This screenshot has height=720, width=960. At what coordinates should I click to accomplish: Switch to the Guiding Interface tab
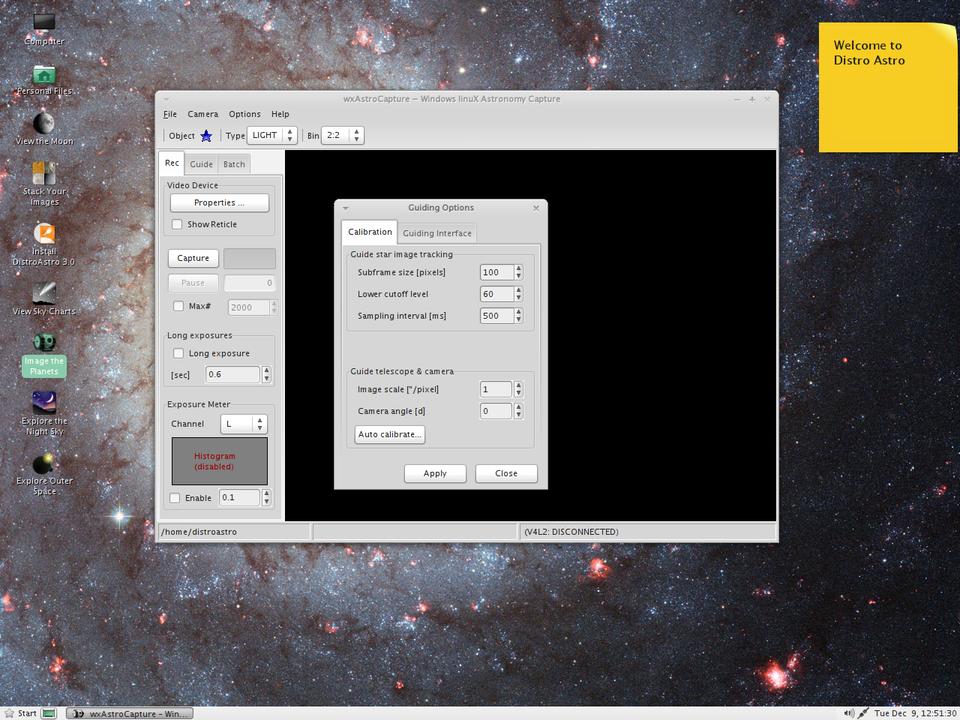[x=437, y=233]
